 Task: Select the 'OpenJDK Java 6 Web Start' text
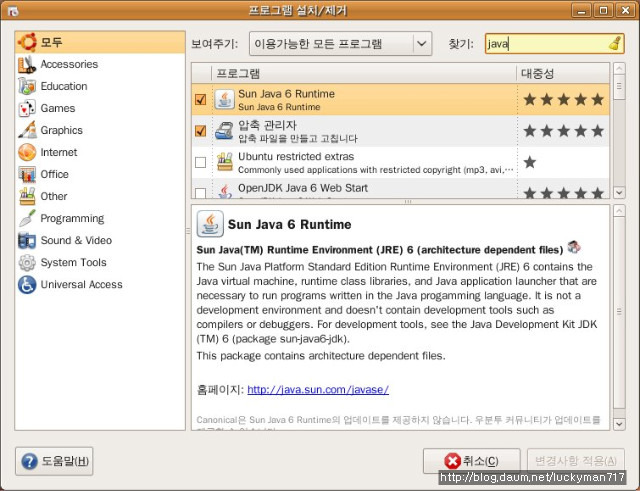[x=303, y=188]
